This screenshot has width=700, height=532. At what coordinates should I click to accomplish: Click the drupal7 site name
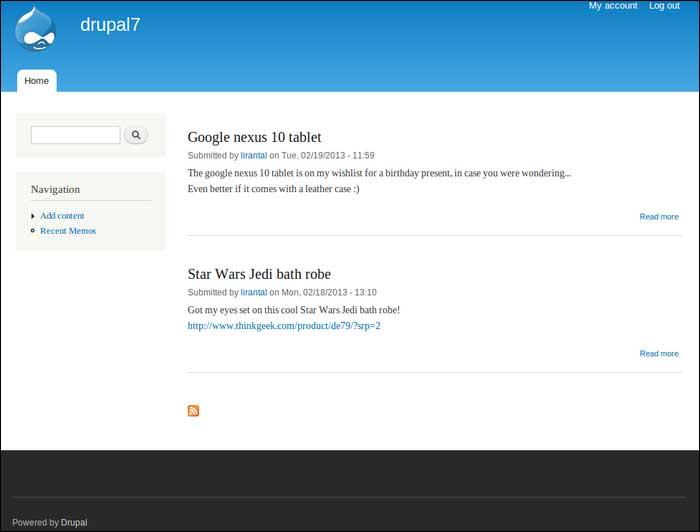tap(110, 25)
